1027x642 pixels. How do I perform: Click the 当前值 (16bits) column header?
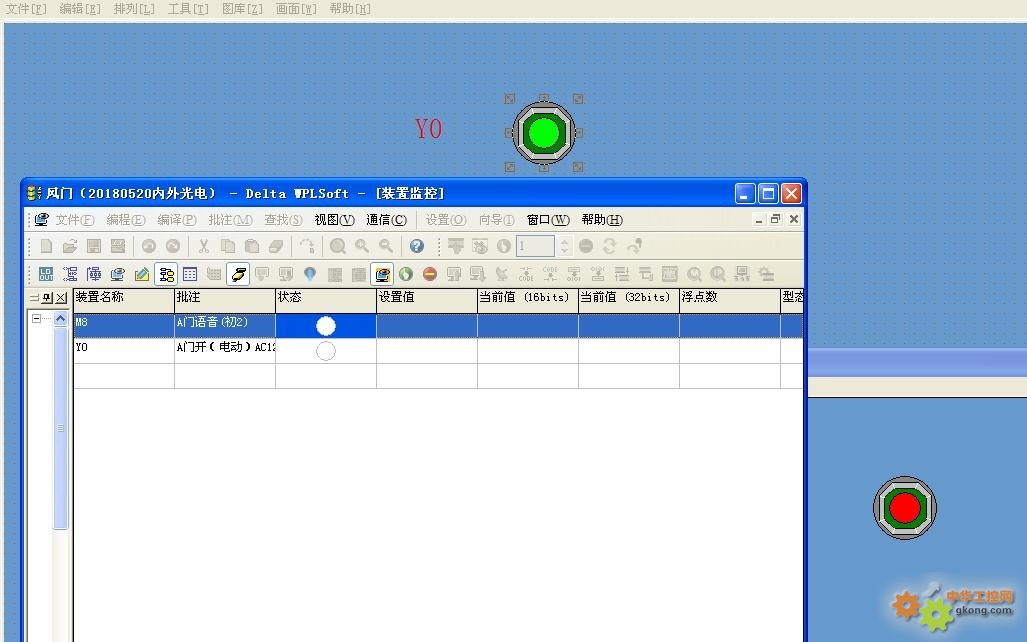[527, 298]
